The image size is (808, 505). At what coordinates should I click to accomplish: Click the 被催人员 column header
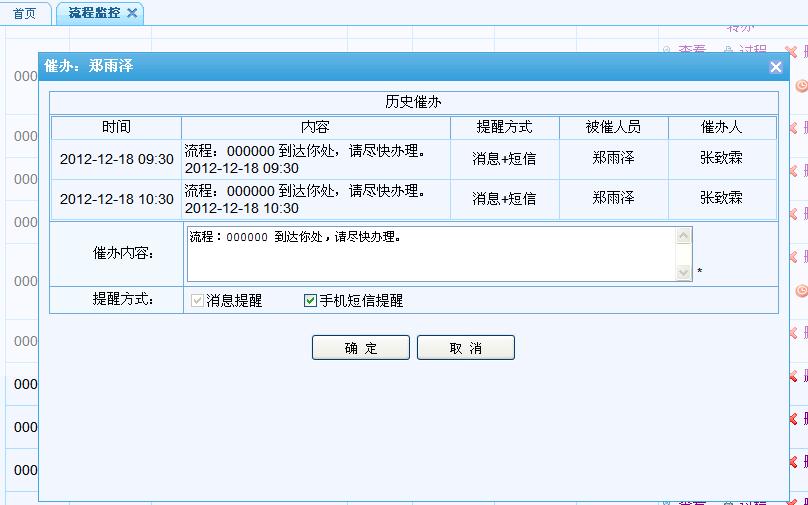pyautogui.click(x=613, y=127)
